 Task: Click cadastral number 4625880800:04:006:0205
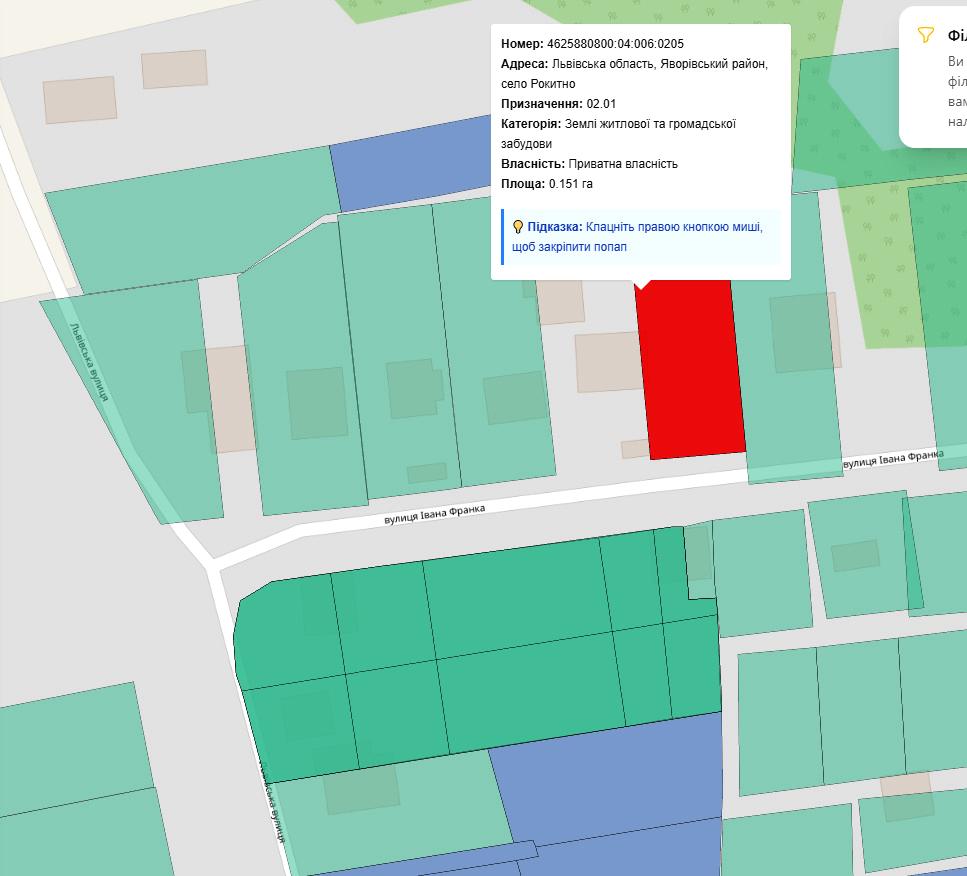tap(615, 44)
